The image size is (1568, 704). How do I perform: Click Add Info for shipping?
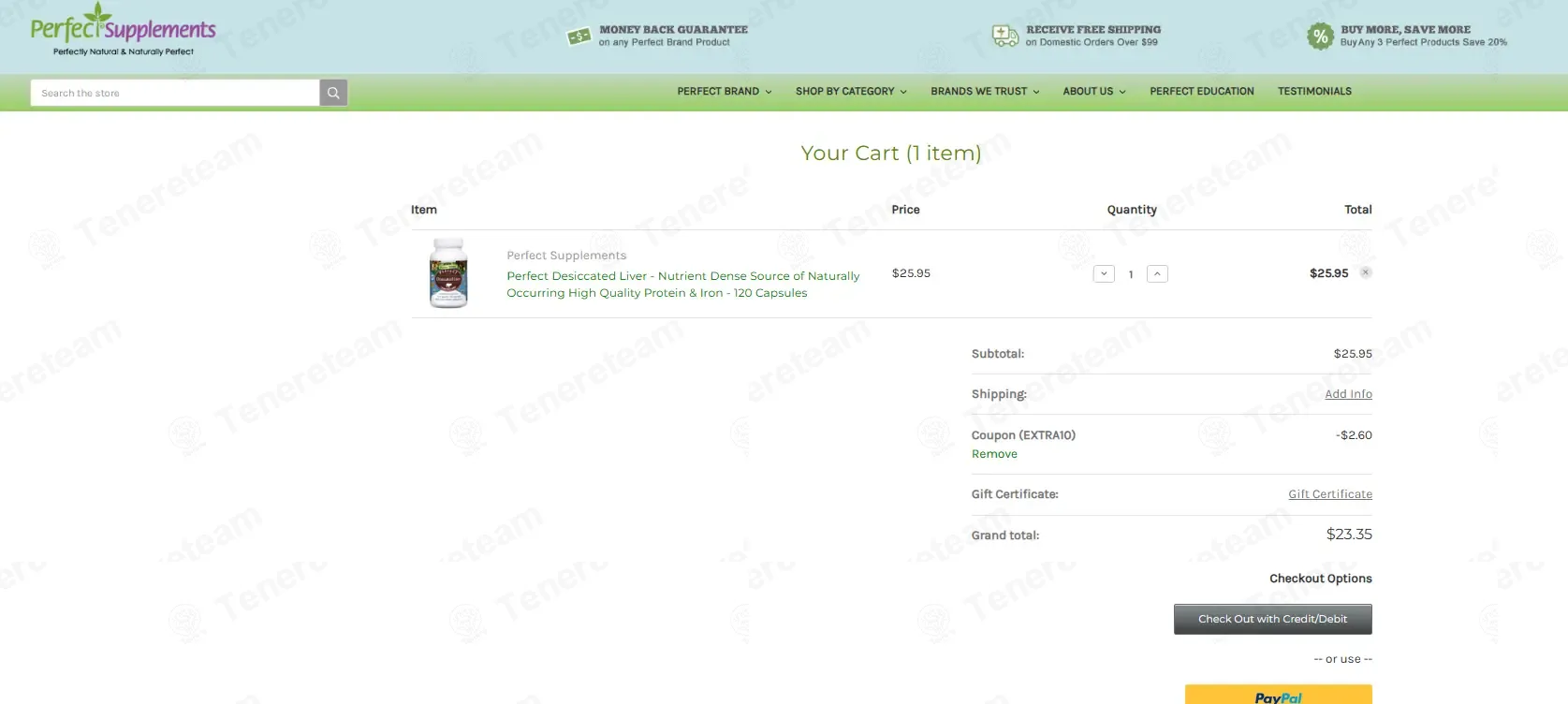[1348, 394]
